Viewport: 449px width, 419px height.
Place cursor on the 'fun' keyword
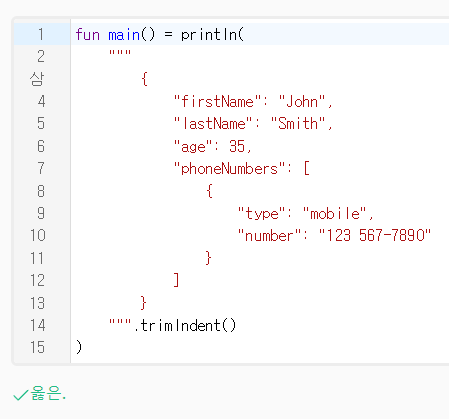tap(87, 34)
